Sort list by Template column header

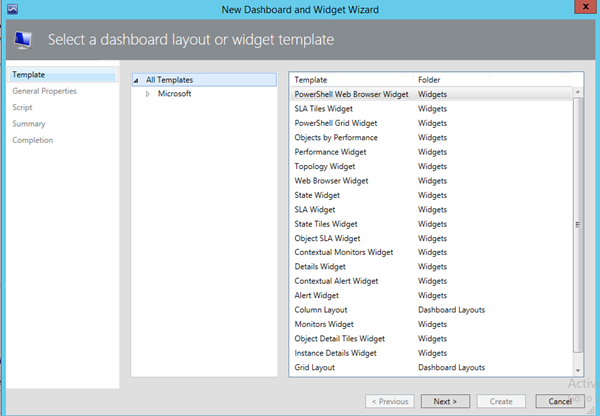[x=310, y=79]
